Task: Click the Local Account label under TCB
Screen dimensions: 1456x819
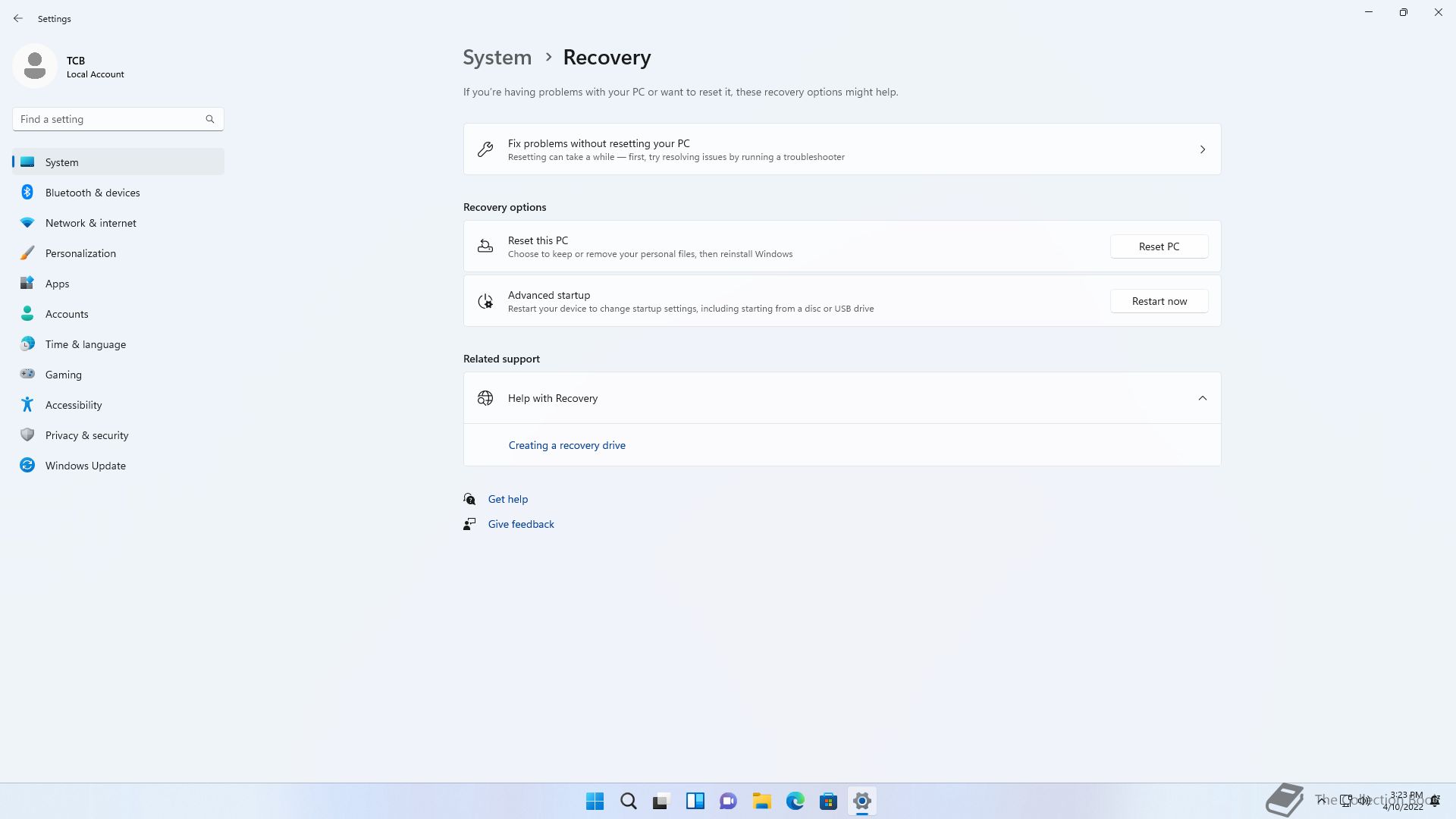Action: (96, 74)
